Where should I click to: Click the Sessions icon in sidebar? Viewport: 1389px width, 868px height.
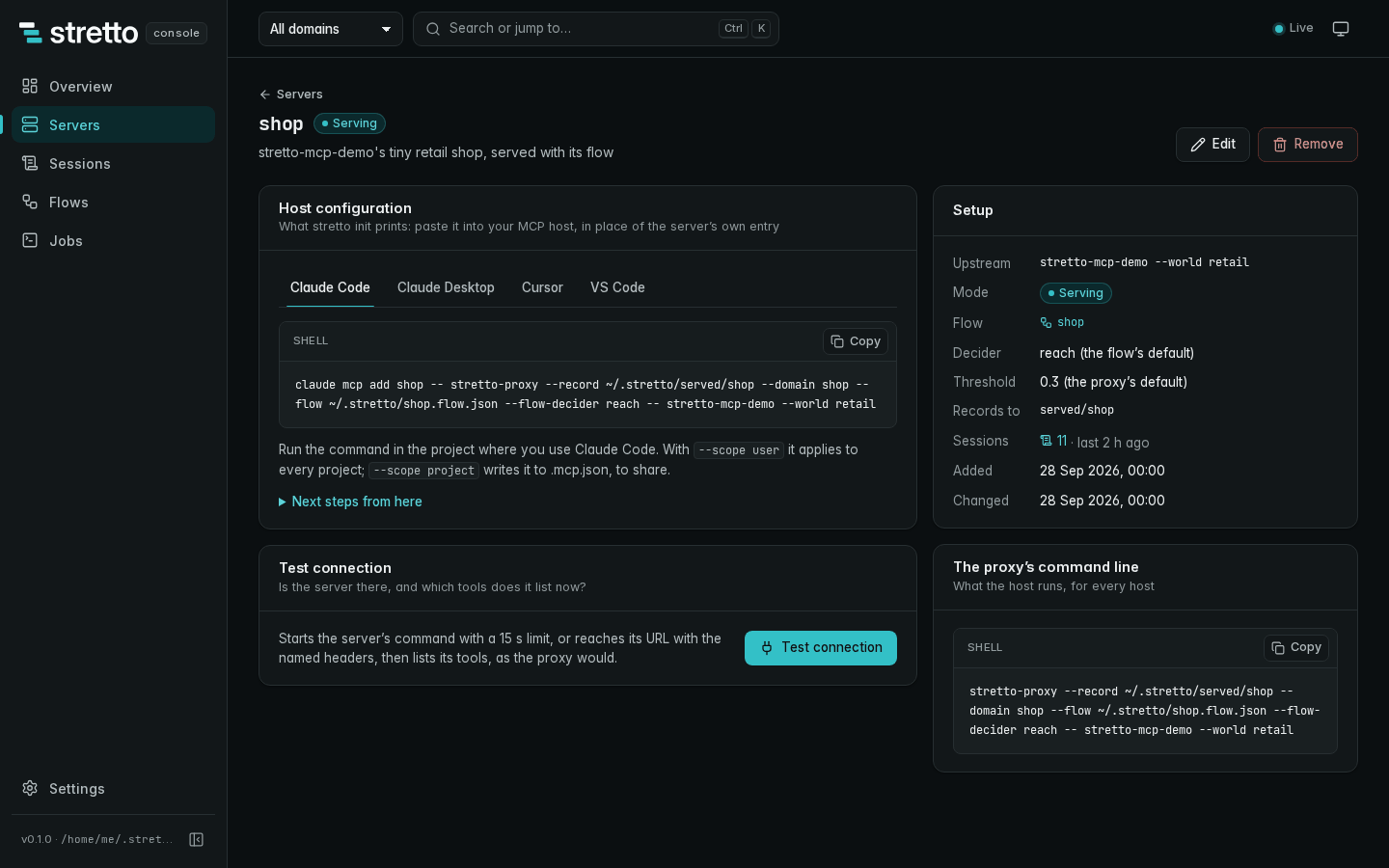click(30, 163)
